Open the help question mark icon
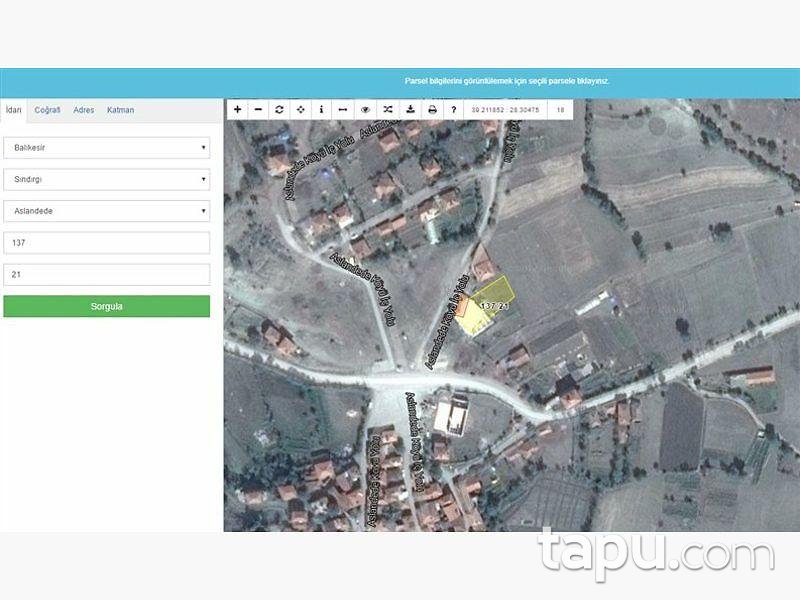 tap(453, 110)
